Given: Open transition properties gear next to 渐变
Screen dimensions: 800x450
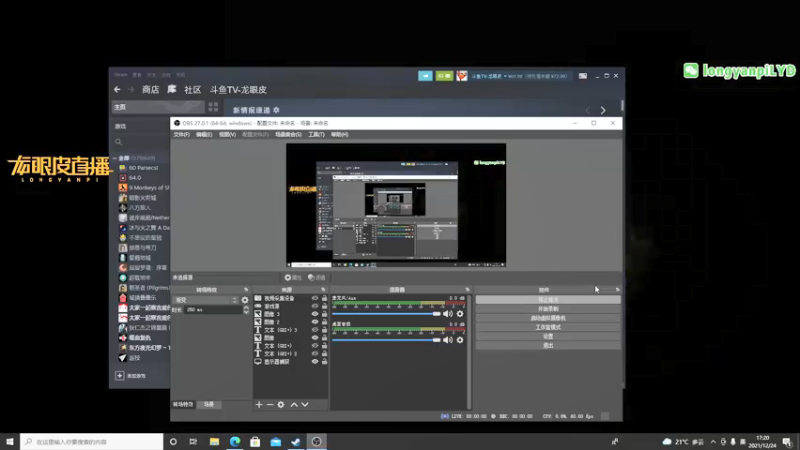Looking at the screenshot, I should coord(245,300).
